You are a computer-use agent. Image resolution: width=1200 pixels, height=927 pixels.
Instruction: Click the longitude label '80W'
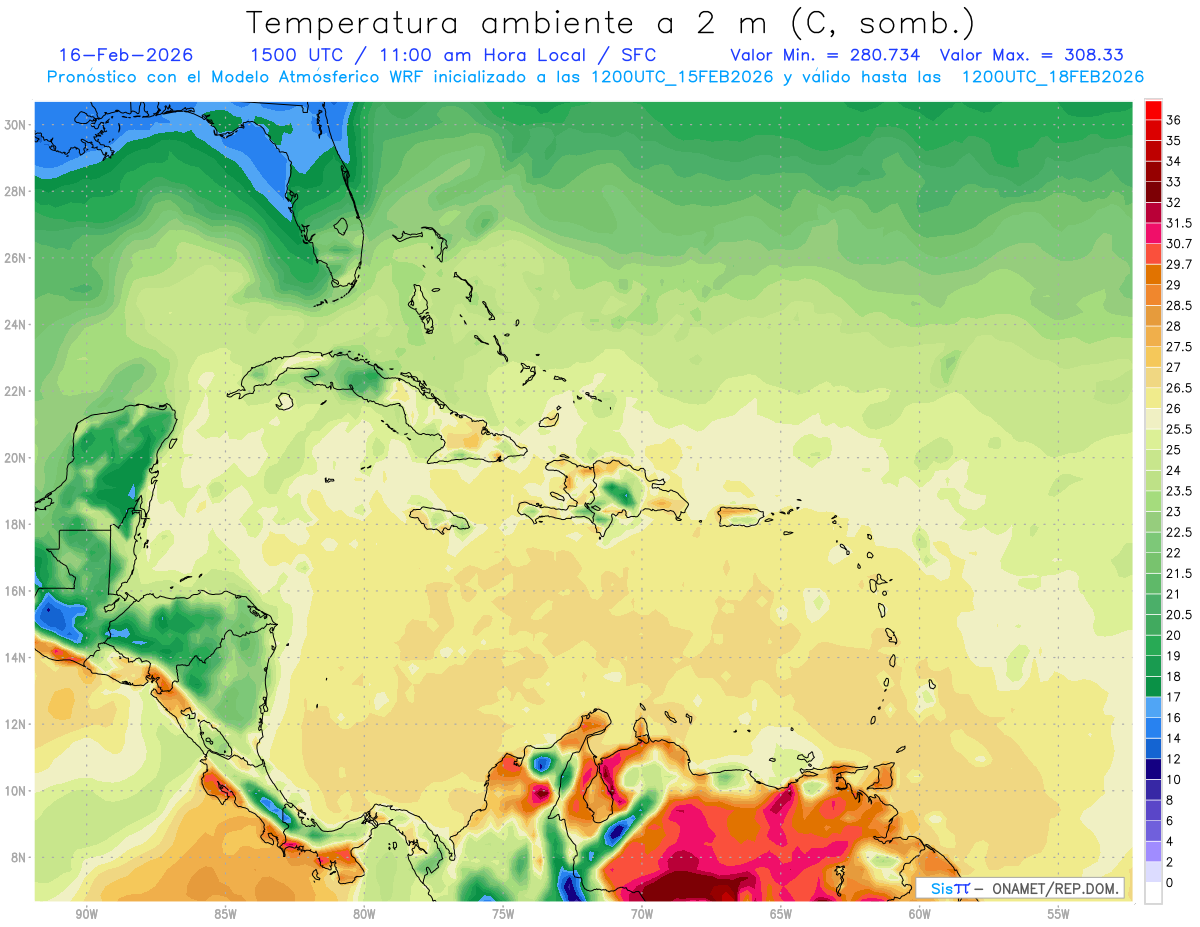pyautogui.click(x=364, y=914)
